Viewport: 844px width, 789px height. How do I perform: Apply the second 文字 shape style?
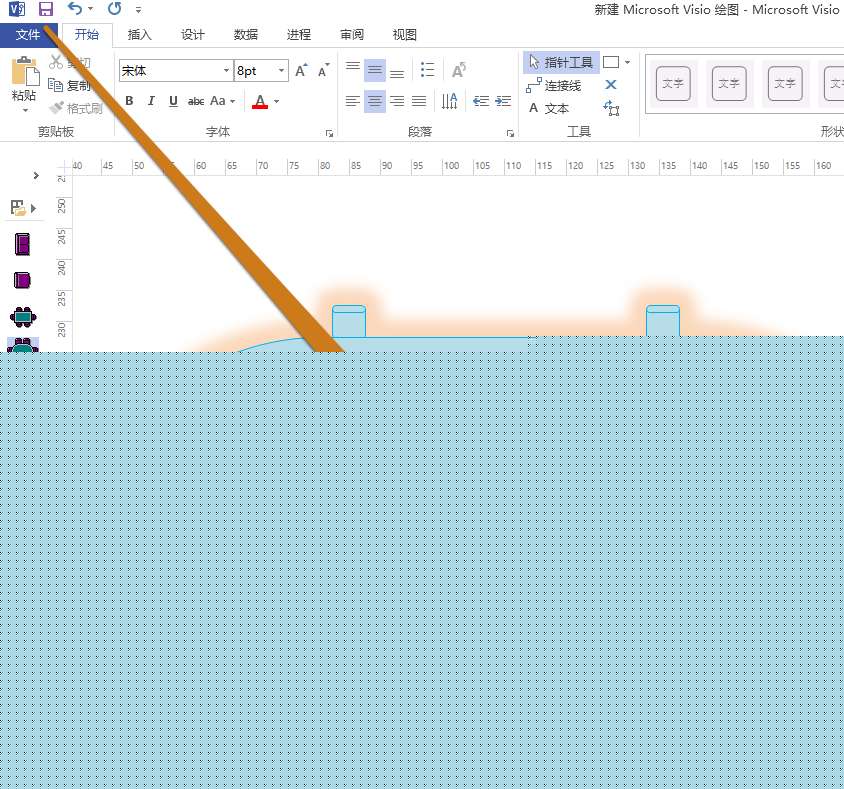729,83
